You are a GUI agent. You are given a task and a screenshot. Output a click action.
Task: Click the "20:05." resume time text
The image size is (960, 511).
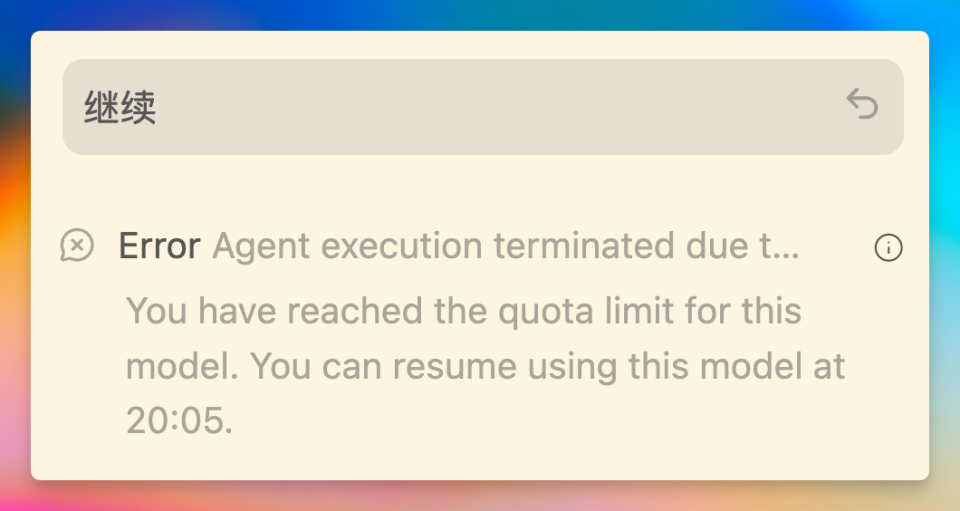[179, 421]
